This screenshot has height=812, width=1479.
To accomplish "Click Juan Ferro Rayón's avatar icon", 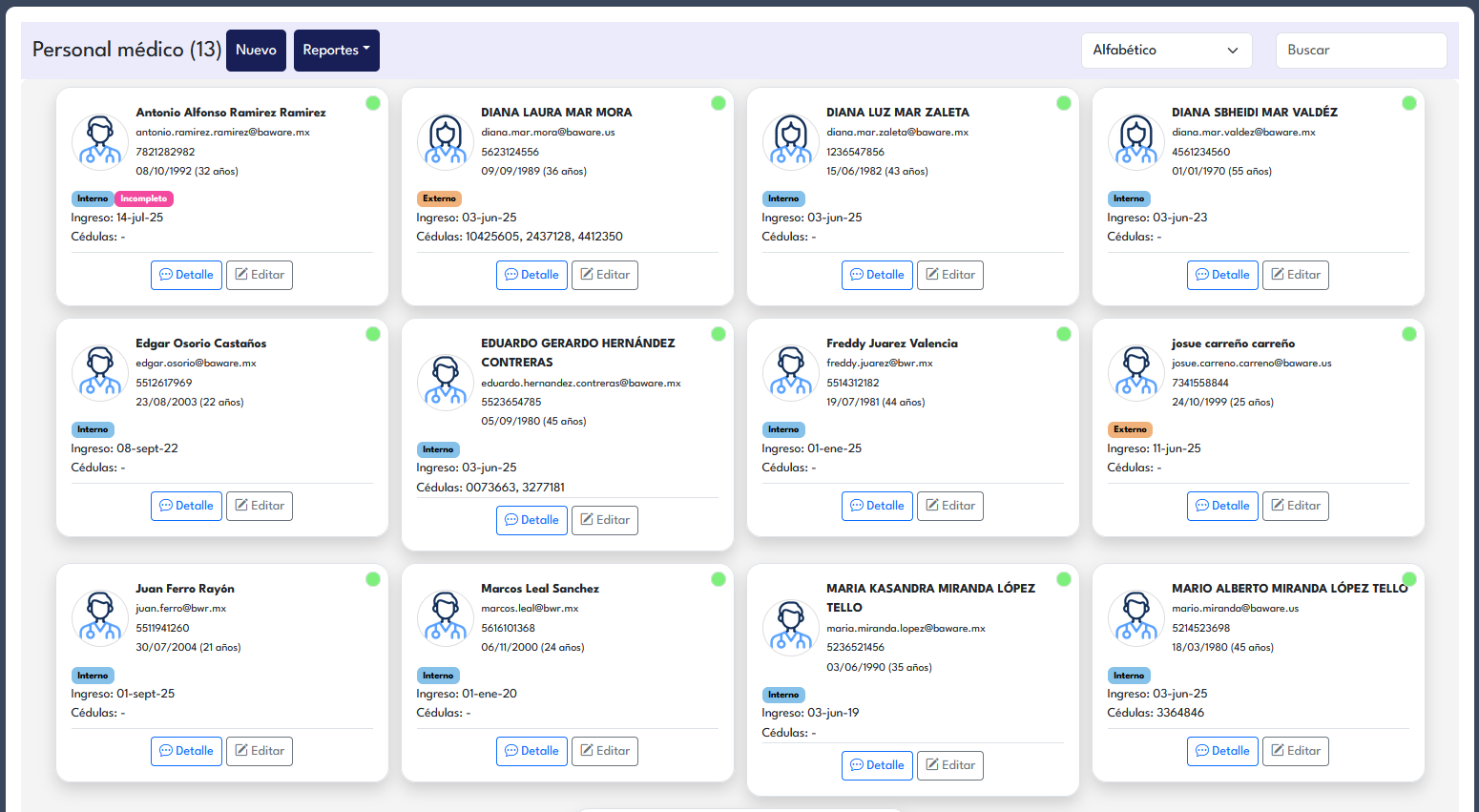I will (x=100, y=618).
